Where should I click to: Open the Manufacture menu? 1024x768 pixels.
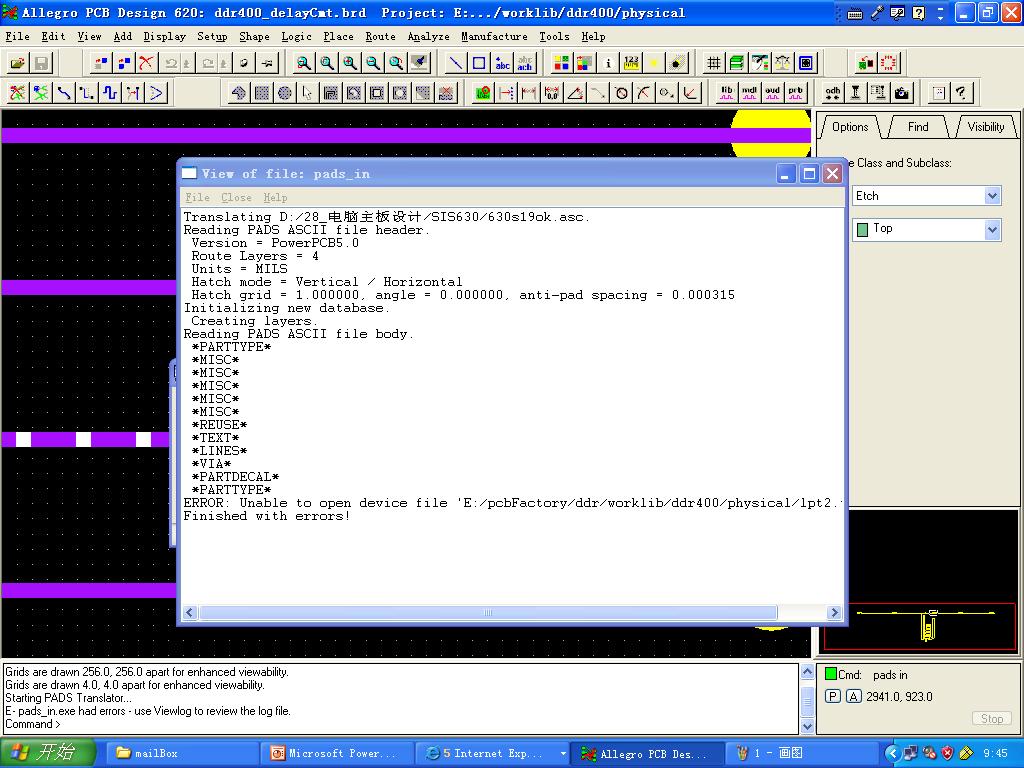click(x=494, y=37)
